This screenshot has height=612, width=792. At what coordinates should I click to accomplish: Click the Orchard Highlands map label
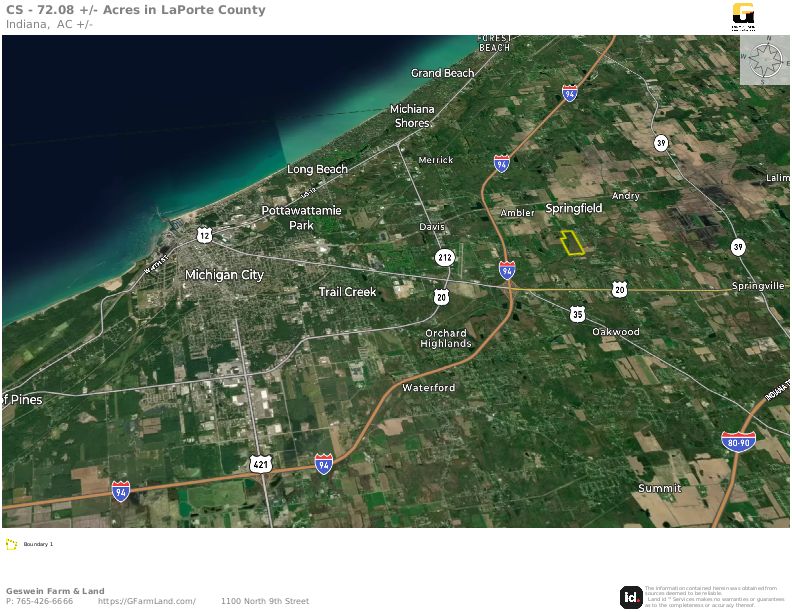(446, 338)
